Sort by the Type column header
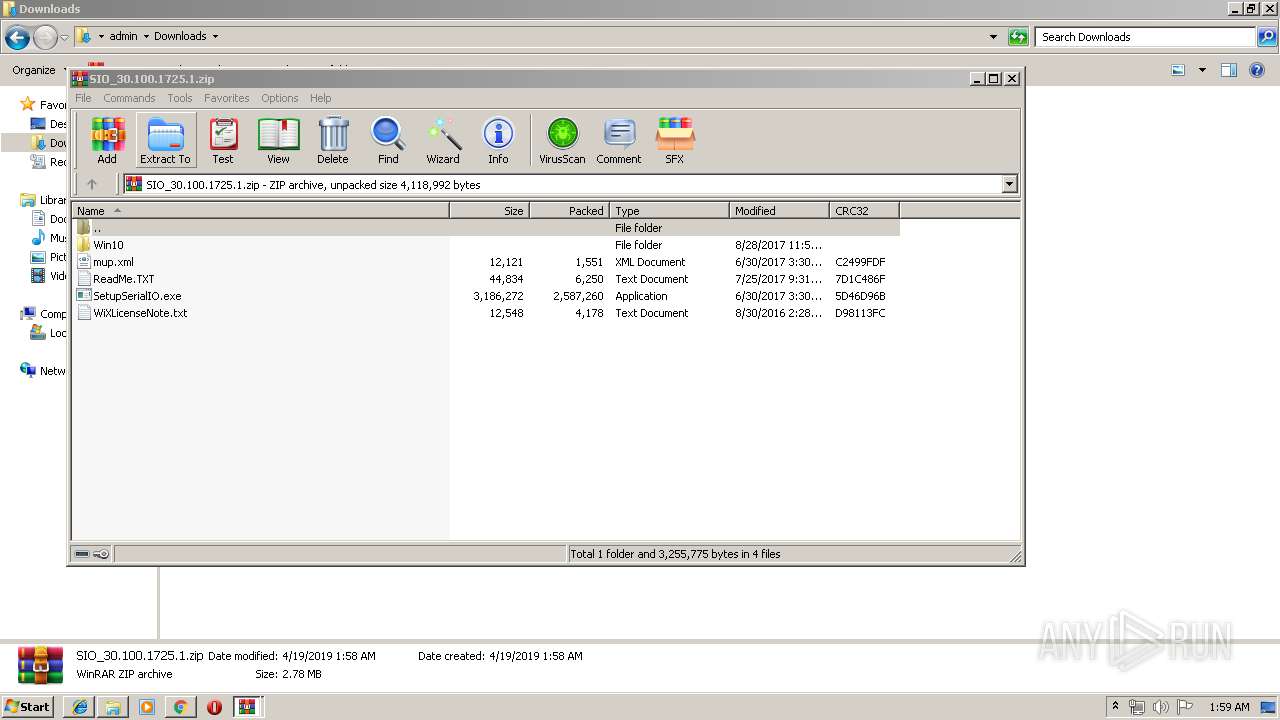This screenshot has height=720, width=1280. [x=669, y=211]
